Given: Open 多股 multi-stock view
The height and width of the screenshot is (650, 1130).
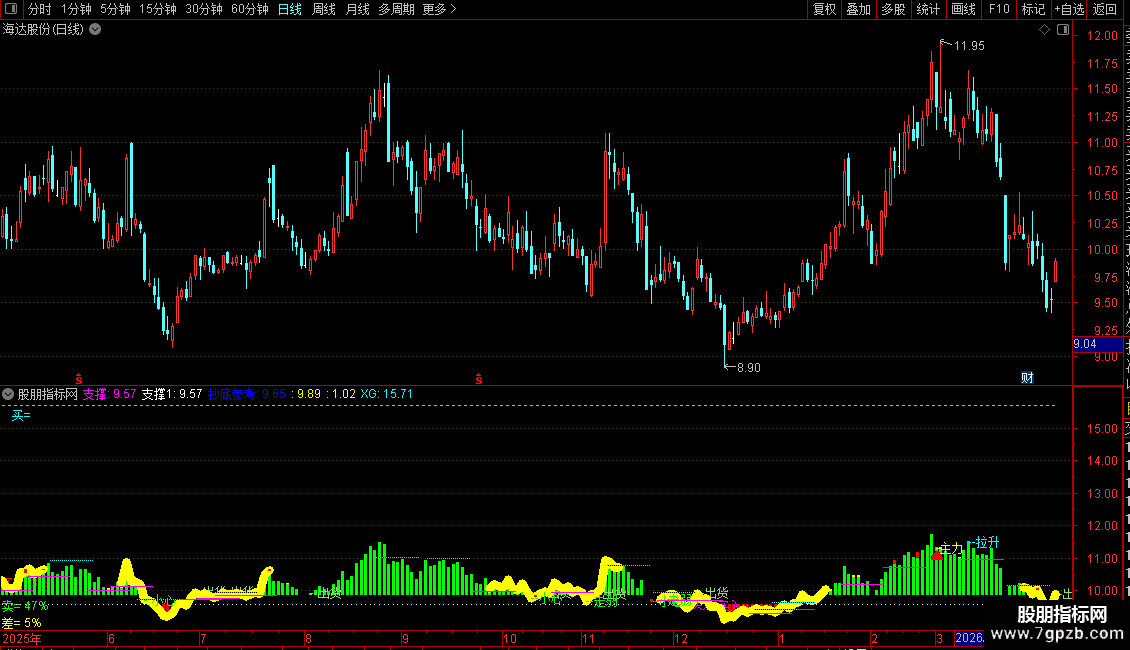Looking at the screenshot, I should [893, 9].
